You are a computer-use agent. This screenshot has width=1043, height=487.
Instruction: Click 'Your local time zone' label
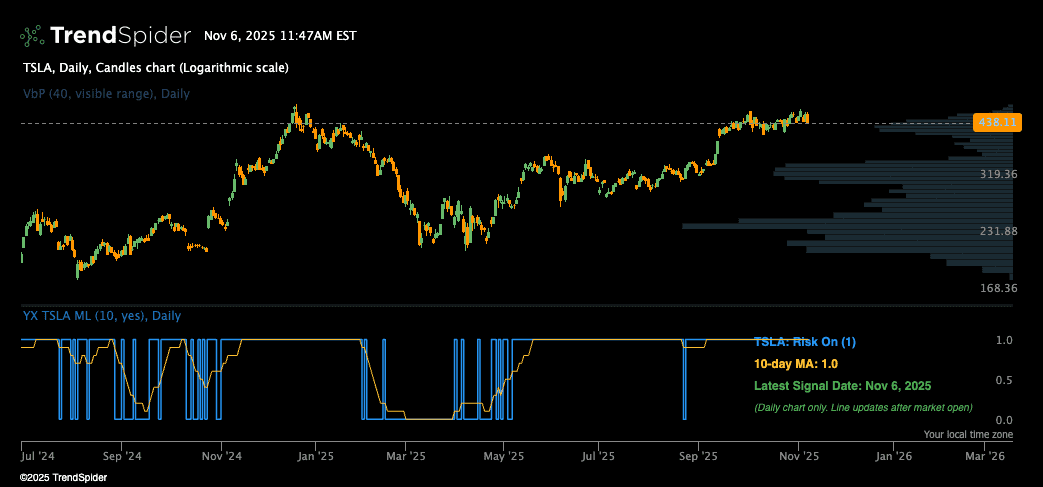click(x=968, y=435)
